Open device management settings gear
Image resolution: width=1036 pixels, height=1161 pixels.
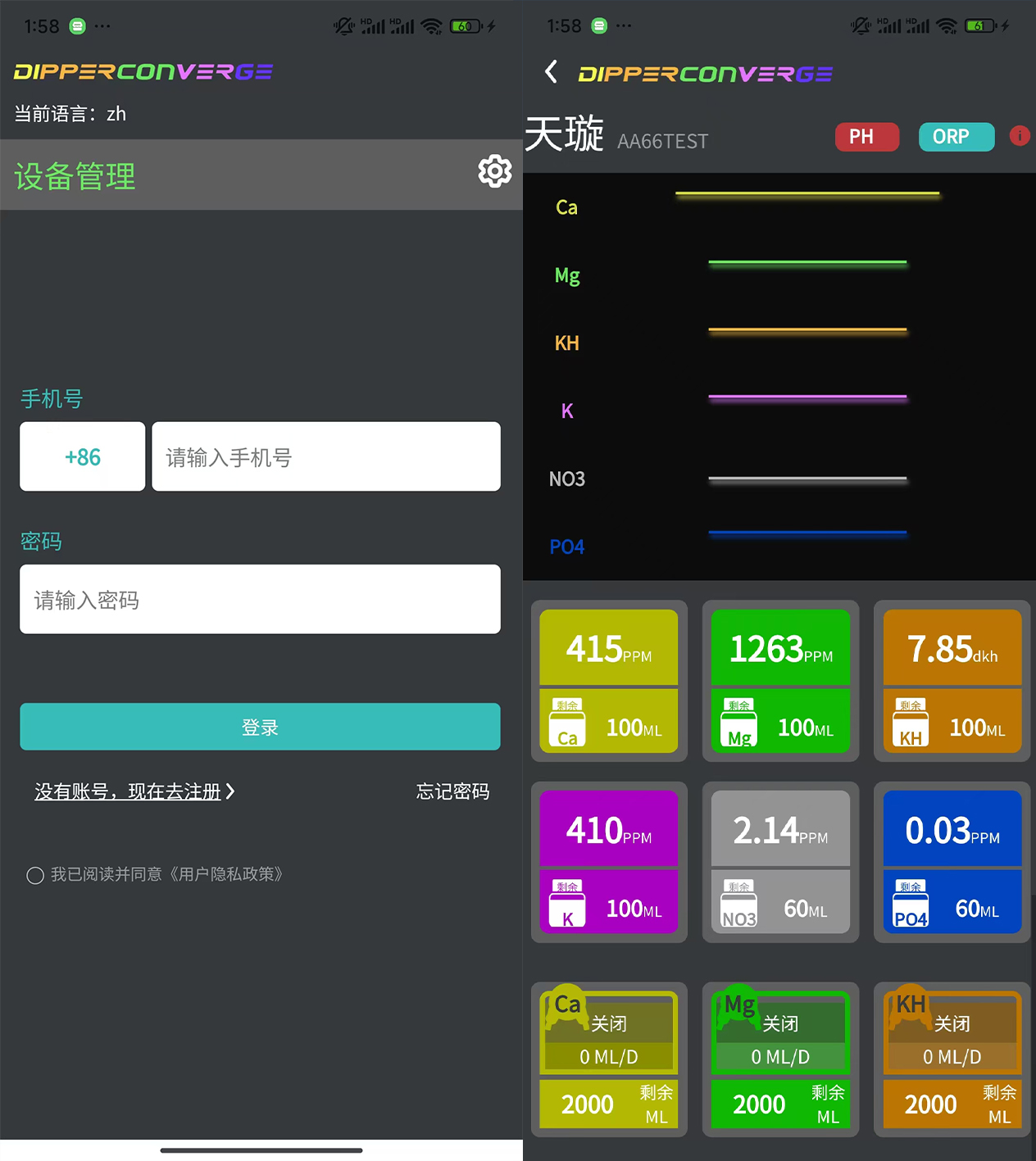point(494,171)
